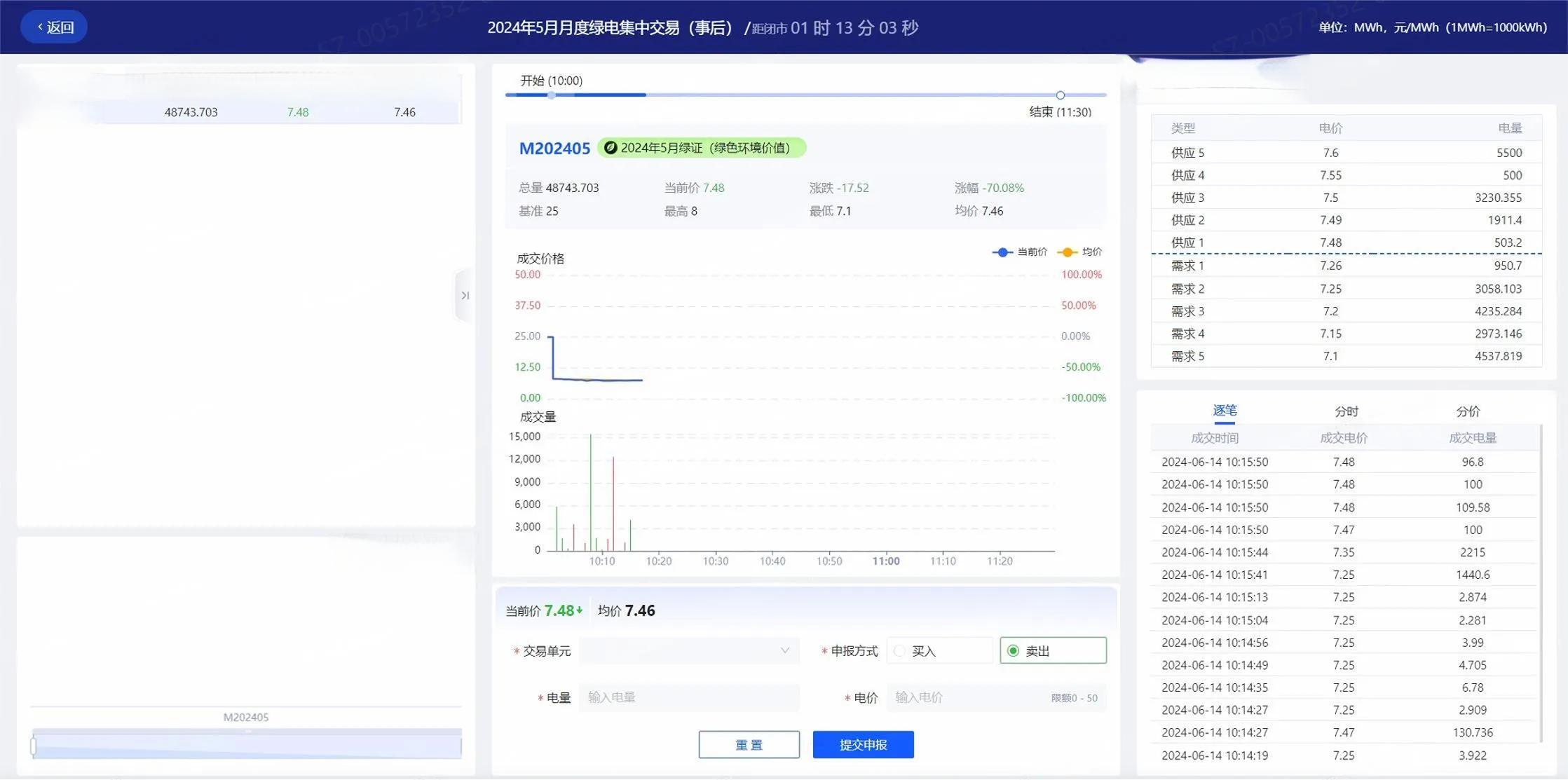Click the 输入电价 input field

click(x=967, y=697)
